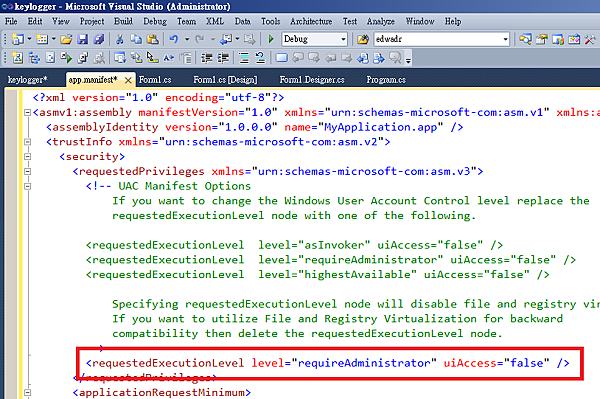Open the Add New Item dropdown arrow
This screenshot has width=600, height=399.
pos(53,39)
